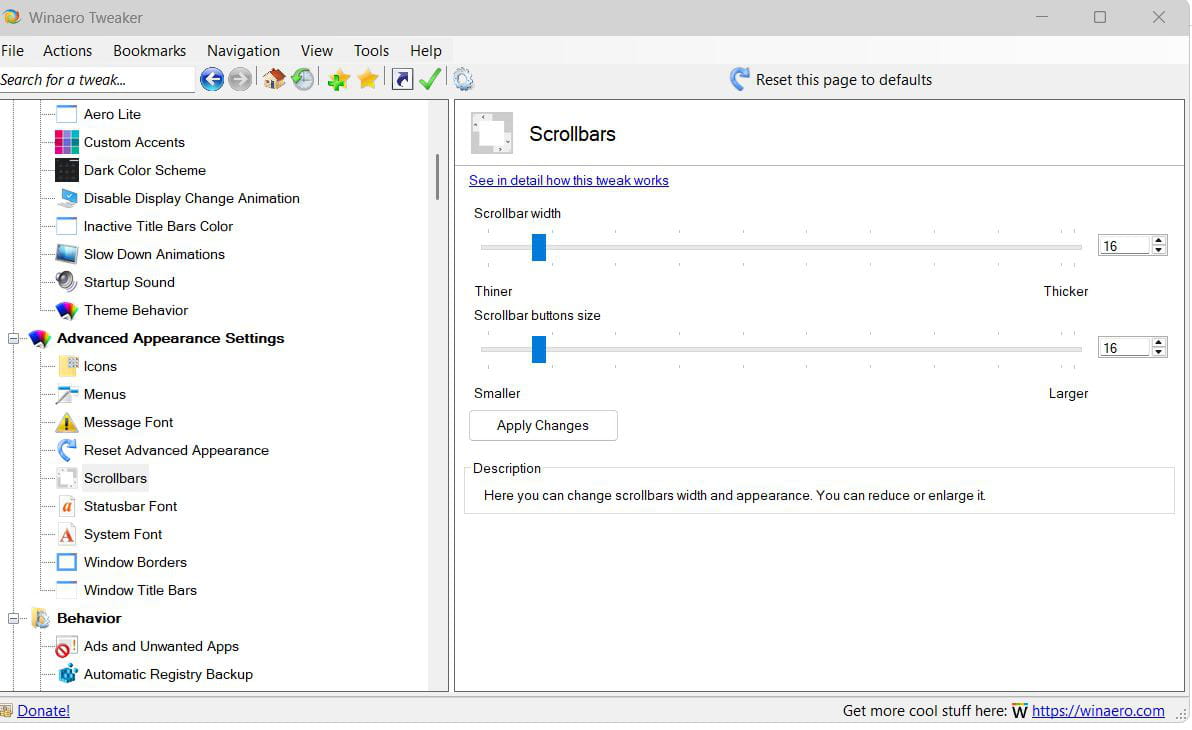Click the Theme Behavior rainbow fan icon

point(67,310)
